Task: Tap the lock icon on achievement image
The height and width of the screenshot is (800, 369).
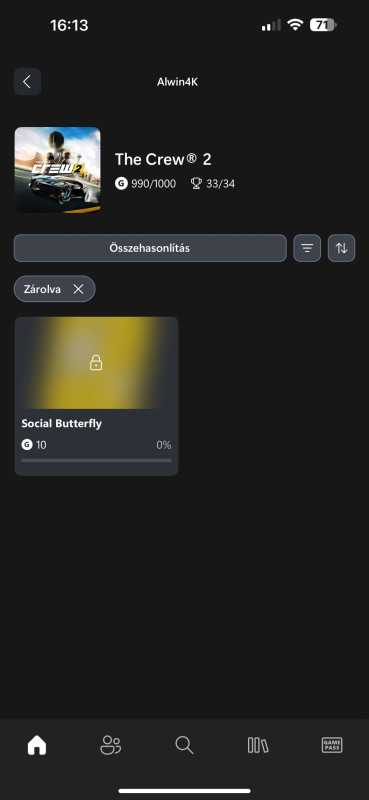Action: pyautogui.click(x=96, y=363)
